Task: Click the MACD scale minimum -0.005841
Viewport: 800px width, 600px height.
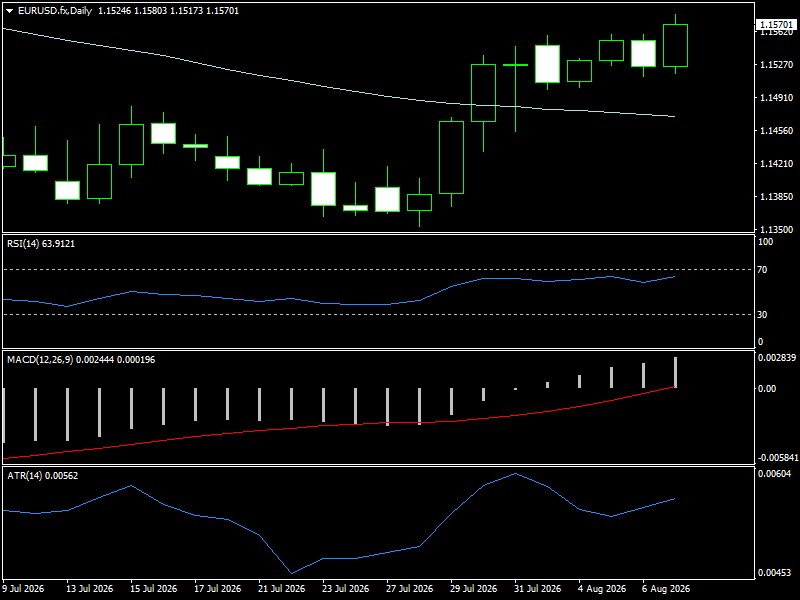Action: 778,458
